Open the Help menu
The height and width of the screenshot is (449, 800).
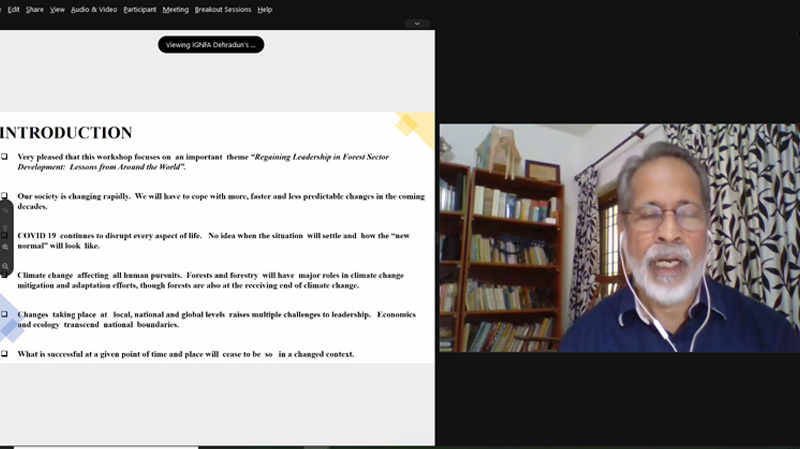pos(264,9)
